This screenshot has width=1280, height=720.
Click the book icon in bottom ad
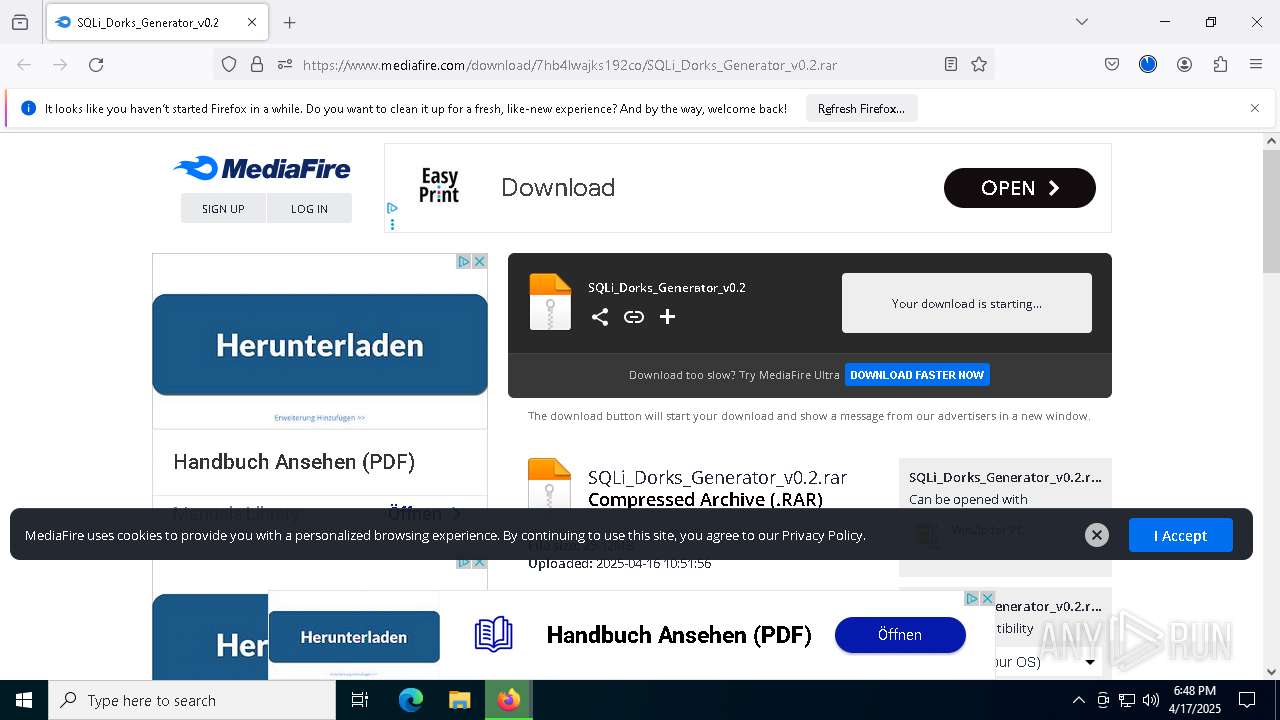coord(494,634)
